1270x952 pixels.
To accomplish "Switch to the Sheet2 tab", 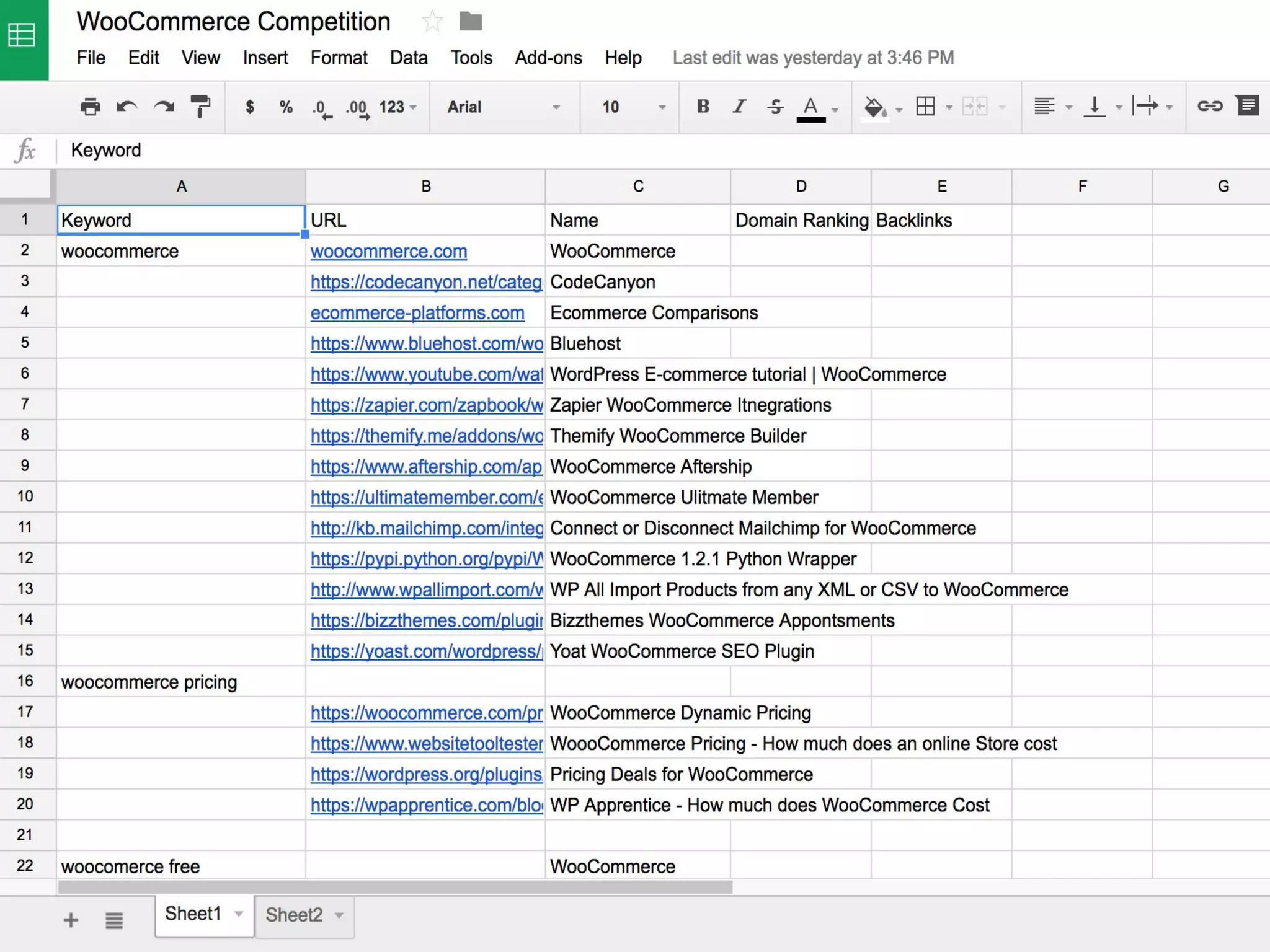I will pos(294,915).
